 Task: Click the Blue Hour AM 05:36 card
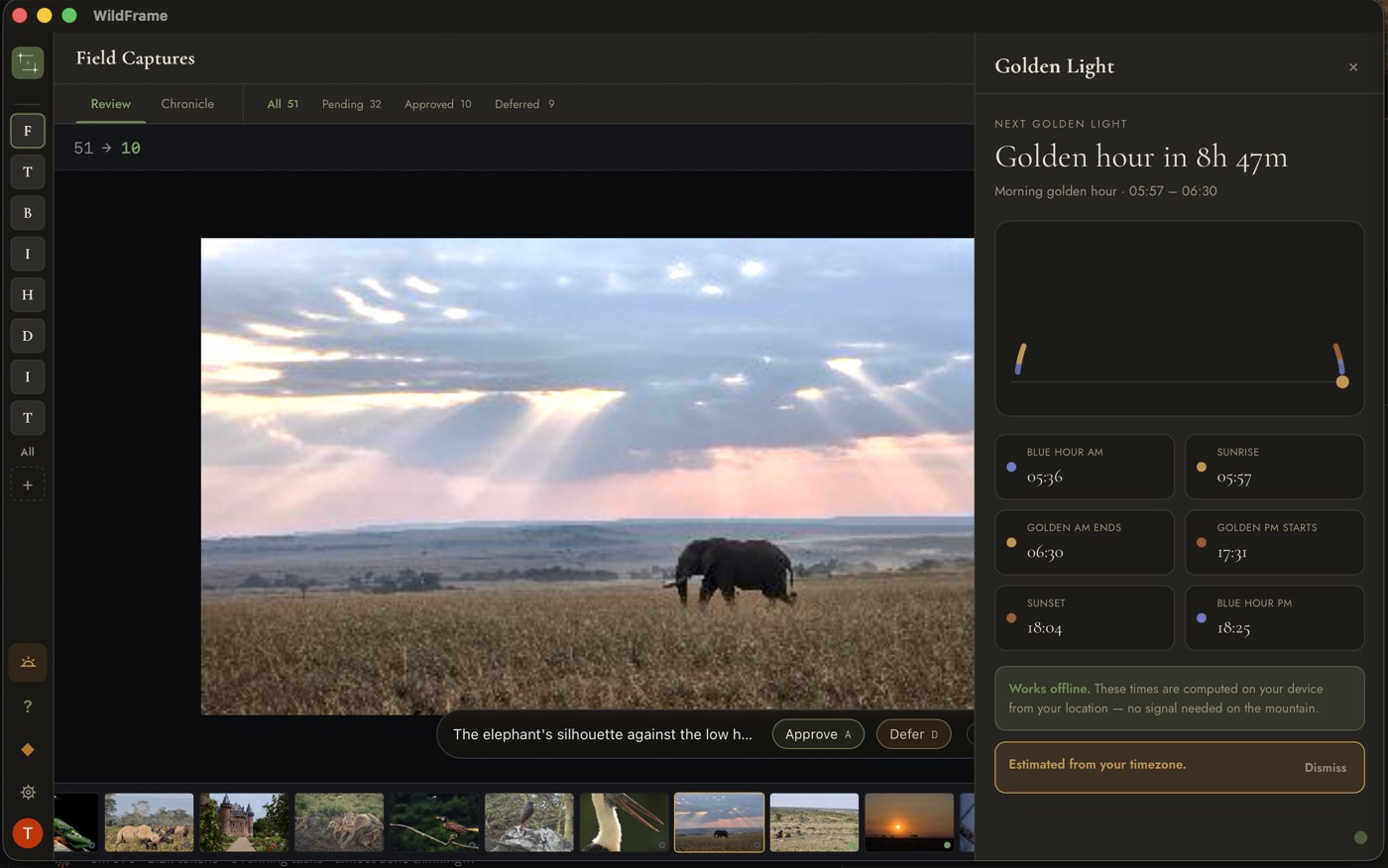(1085, 467)
